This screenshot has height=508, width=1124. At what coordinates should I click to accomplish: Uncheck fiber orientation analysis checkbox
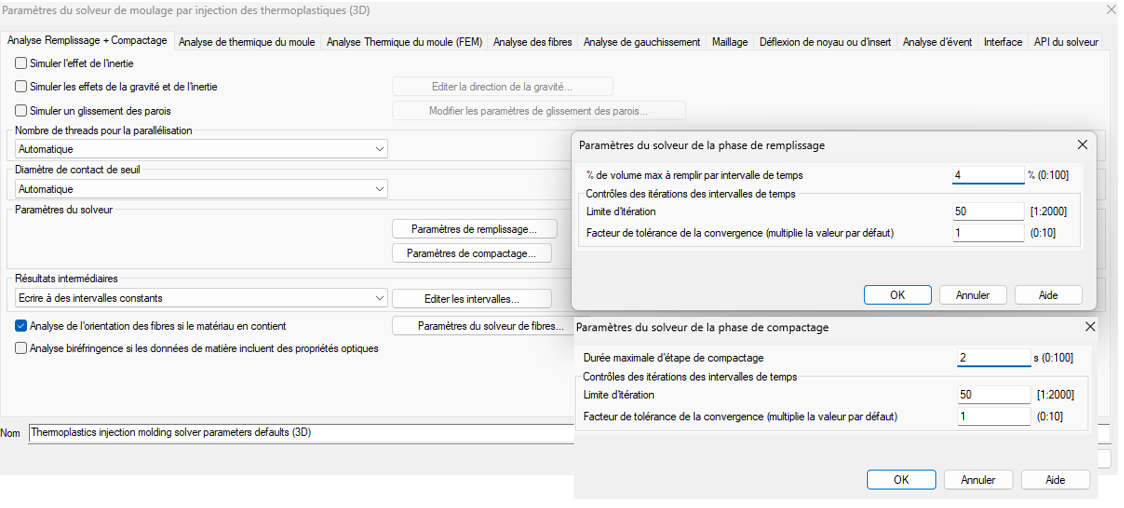click(x=22, y=326)
